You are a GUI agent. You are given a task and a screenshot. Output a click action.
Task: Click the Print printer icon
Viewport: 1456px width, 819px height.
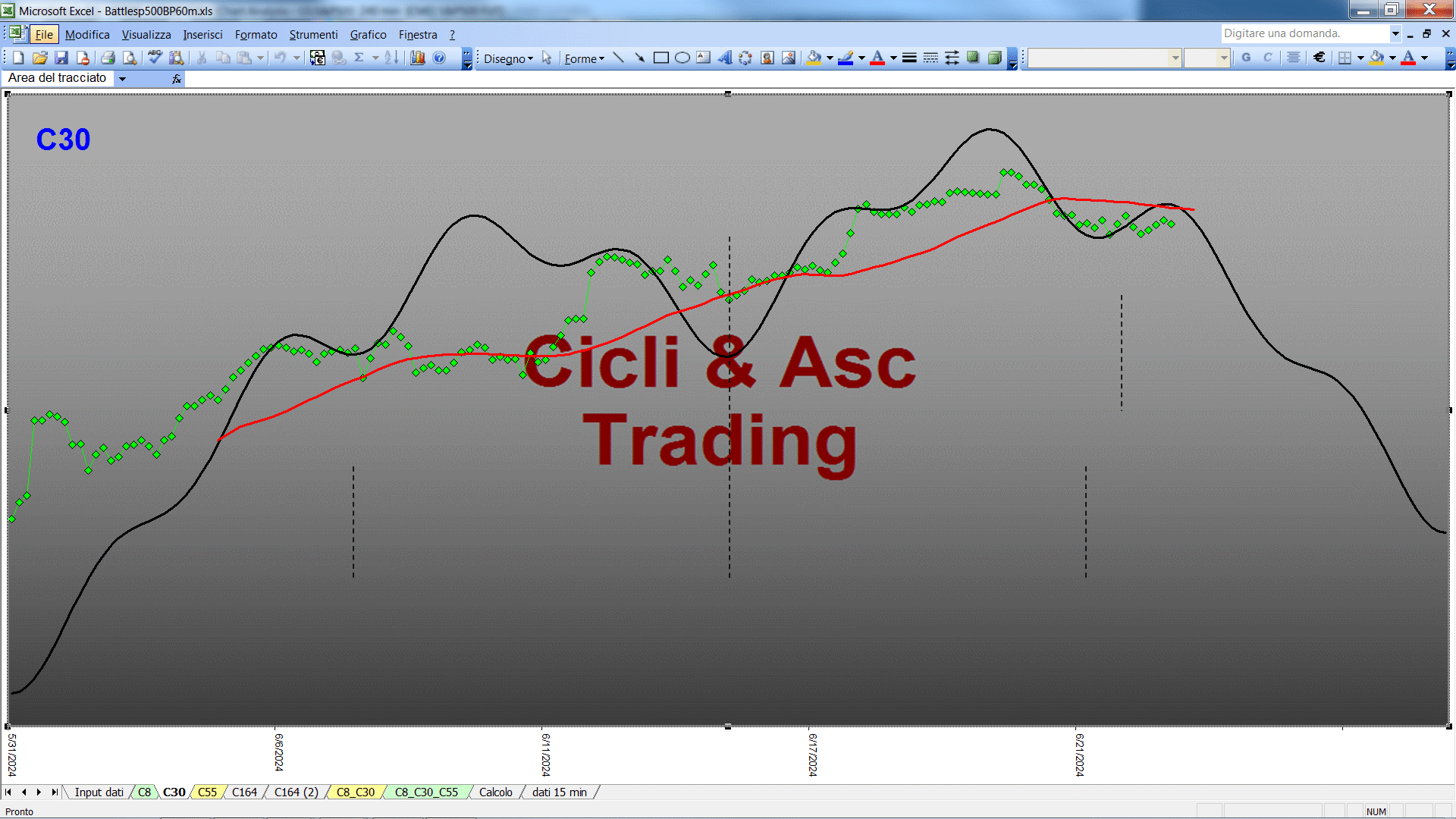[x=108, y=58]
